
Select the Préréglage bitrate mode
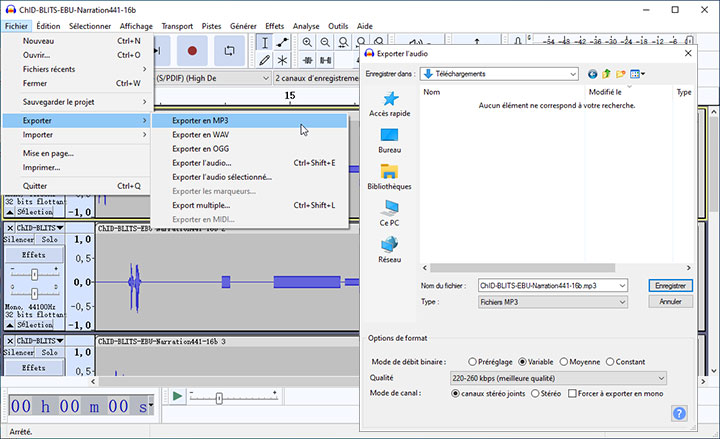(x=472, y=361)
